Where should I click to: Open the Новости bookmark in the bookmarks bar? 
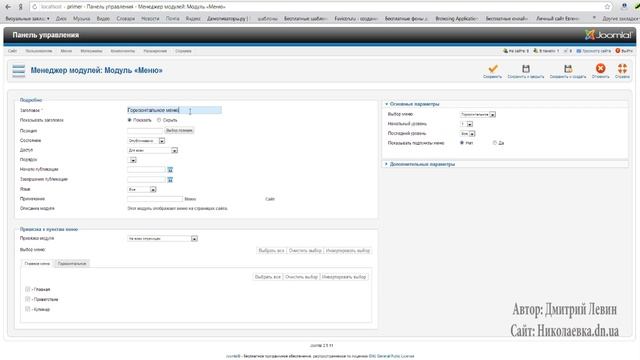pyautogui.click(x=150, y=18)
